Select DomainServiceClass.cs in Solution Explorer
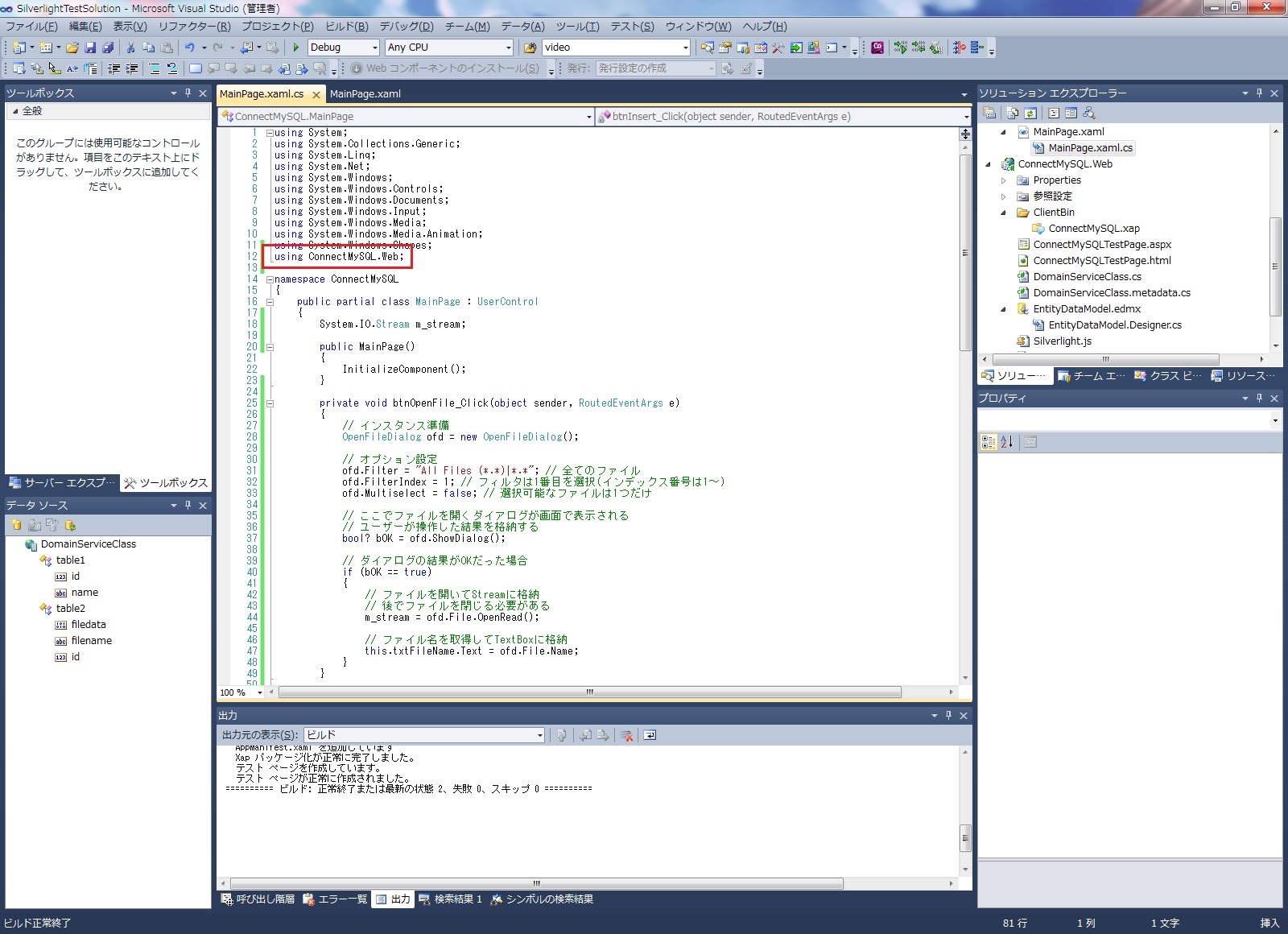Image resolution: width=1288 pixels, height=934 pixels. coord(1087,277)
